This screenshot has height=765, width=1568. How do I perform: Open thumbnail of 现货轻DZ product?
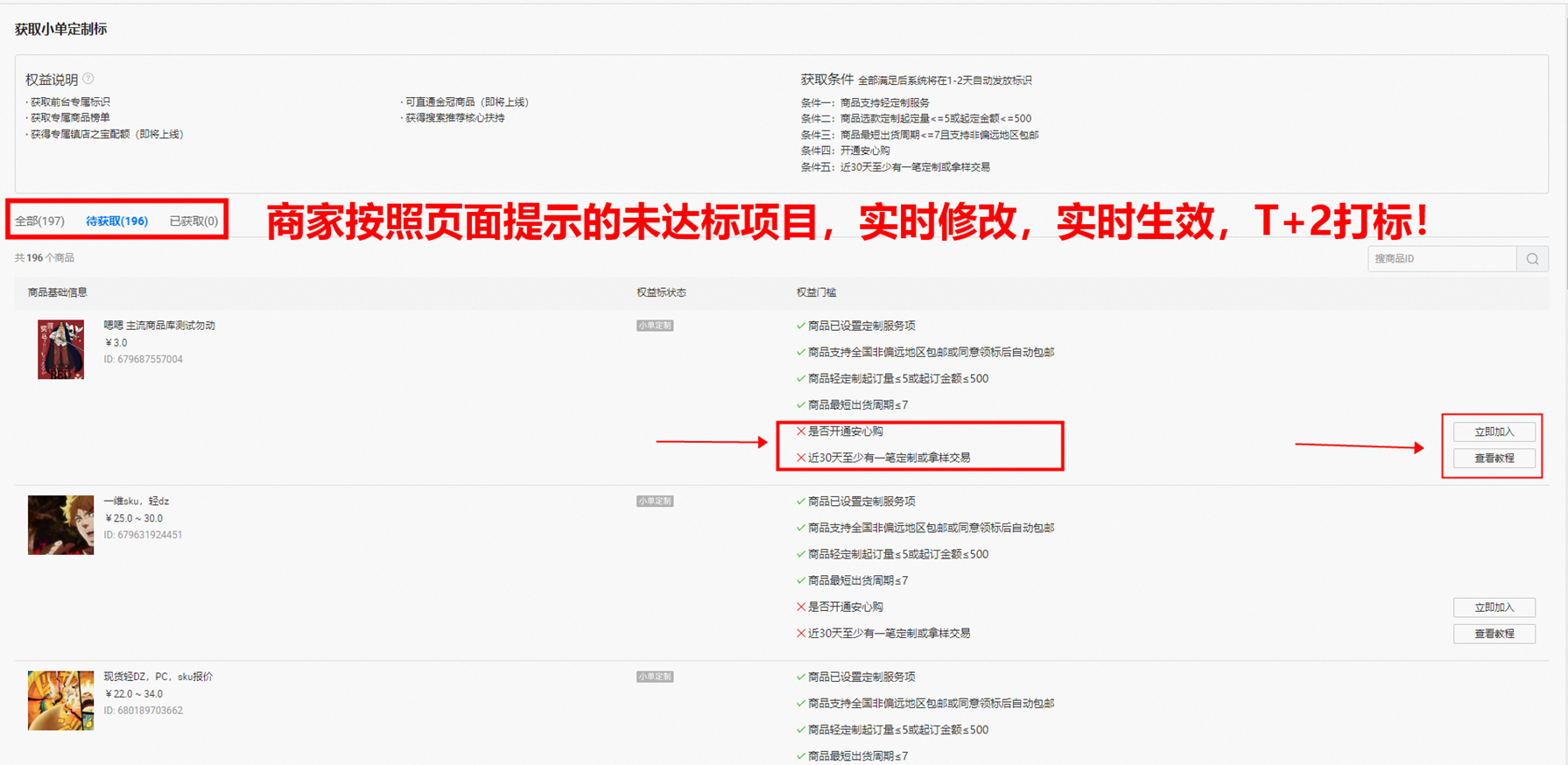click(x=60, y=700)
